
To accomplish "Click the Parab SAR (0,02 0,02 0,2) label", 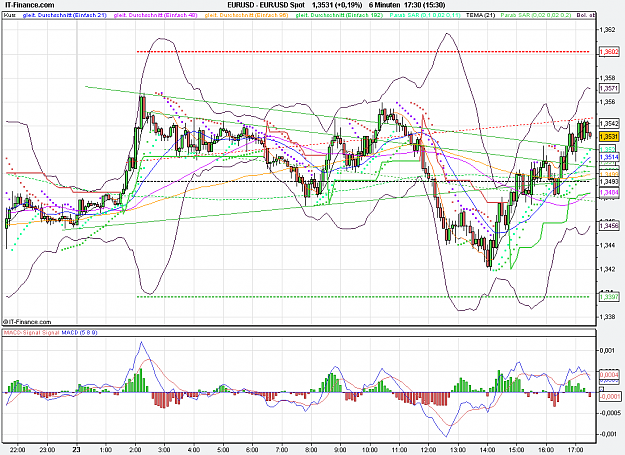I will click(x=536, y=15).
